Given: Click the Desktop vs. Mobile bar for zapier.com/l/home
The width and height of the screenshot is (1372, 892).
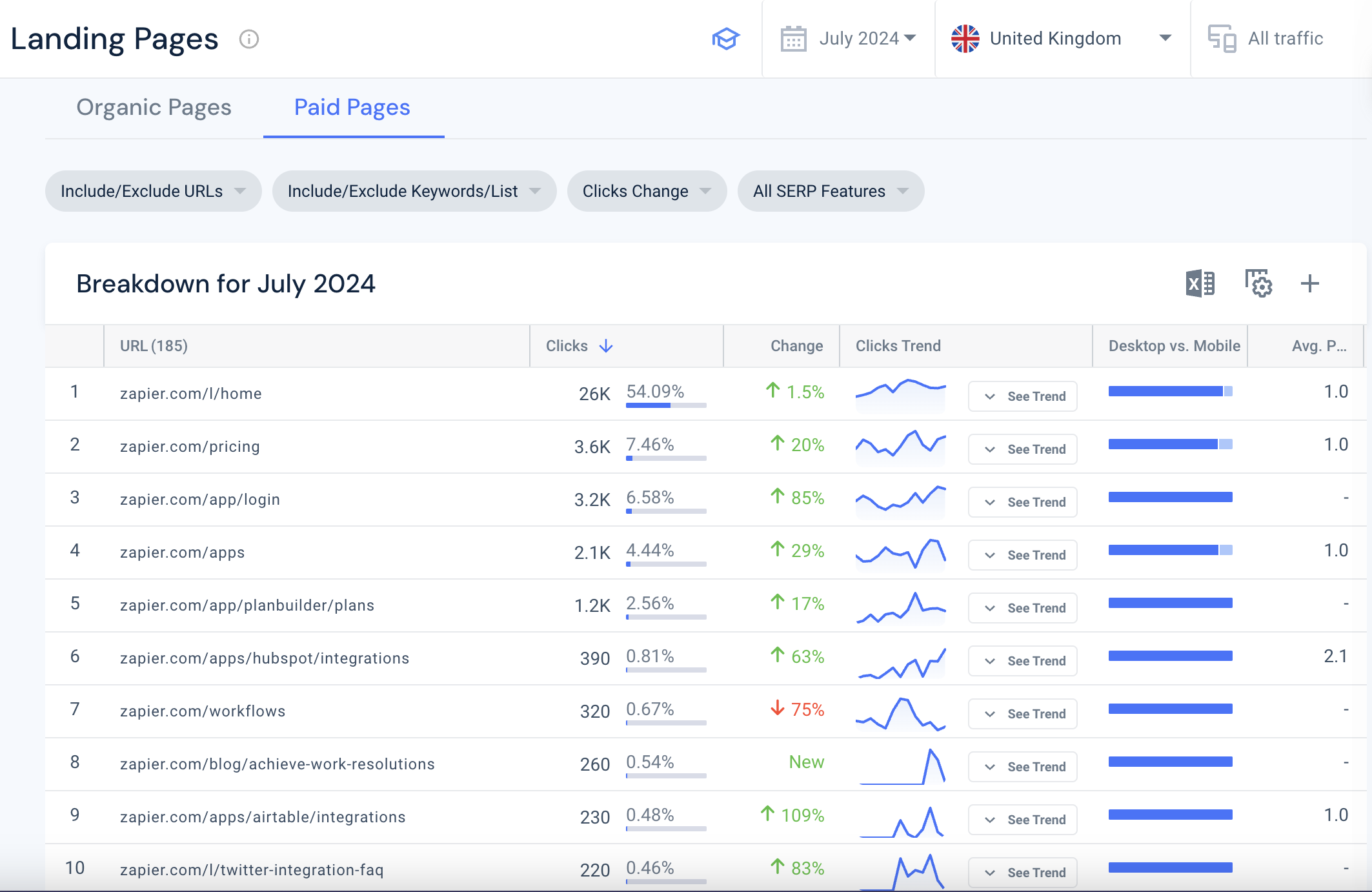Looking at the screenshot, I should pyautogui.click(x=1171, y=391).
